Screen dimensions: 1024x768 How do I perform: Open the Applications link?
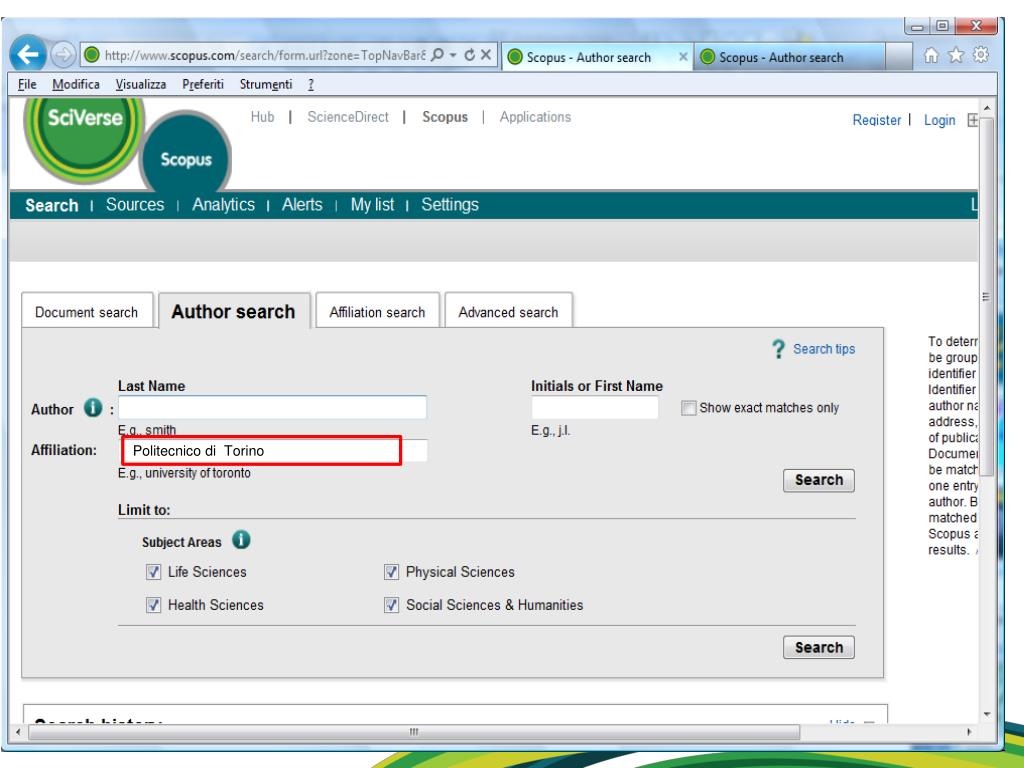536,117
